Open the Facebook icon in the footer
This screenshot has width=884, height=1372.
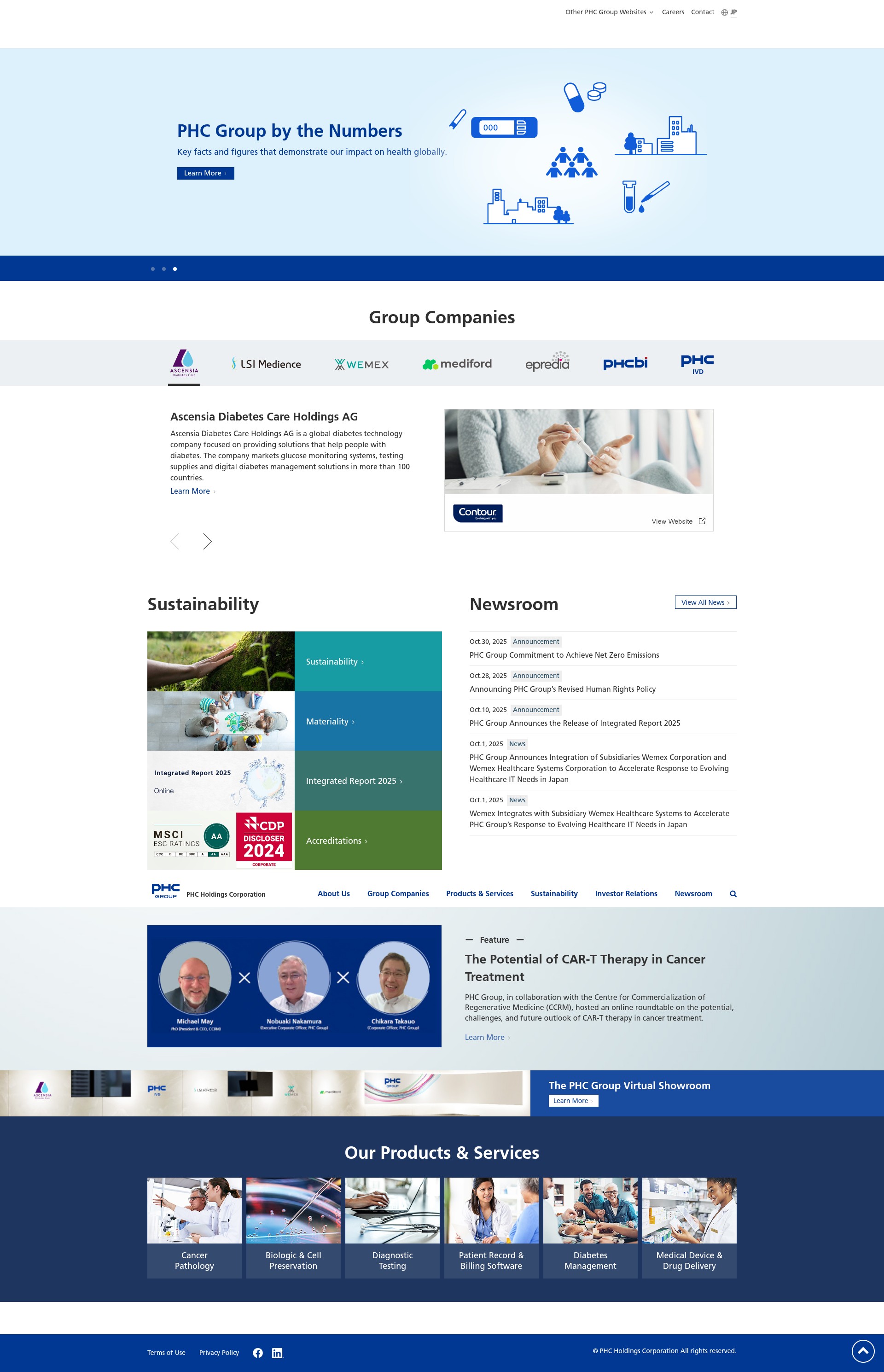[258, 1353]
